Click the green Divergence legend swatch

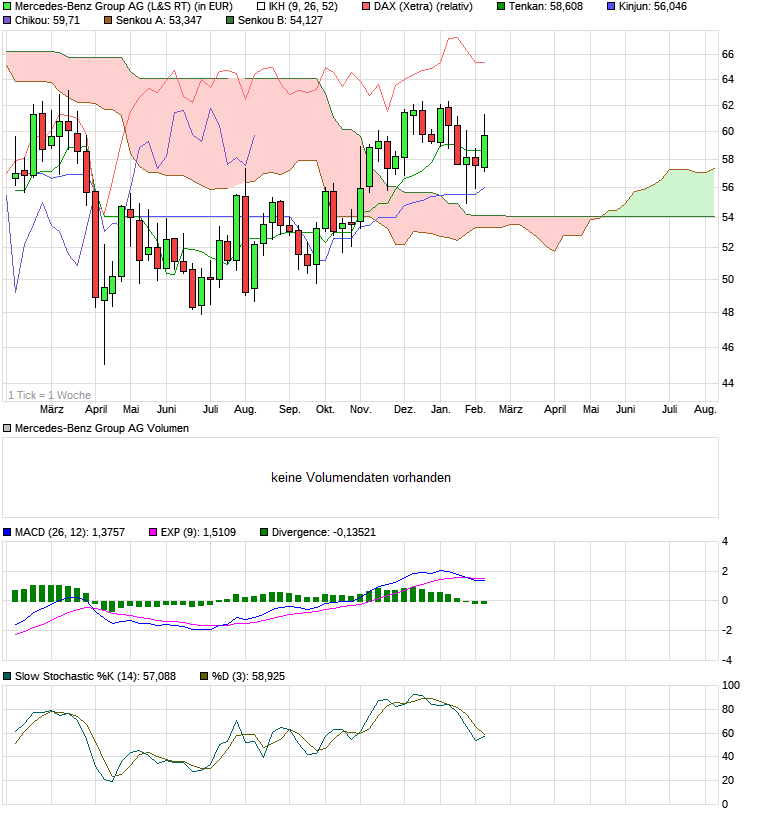point(264,532)
